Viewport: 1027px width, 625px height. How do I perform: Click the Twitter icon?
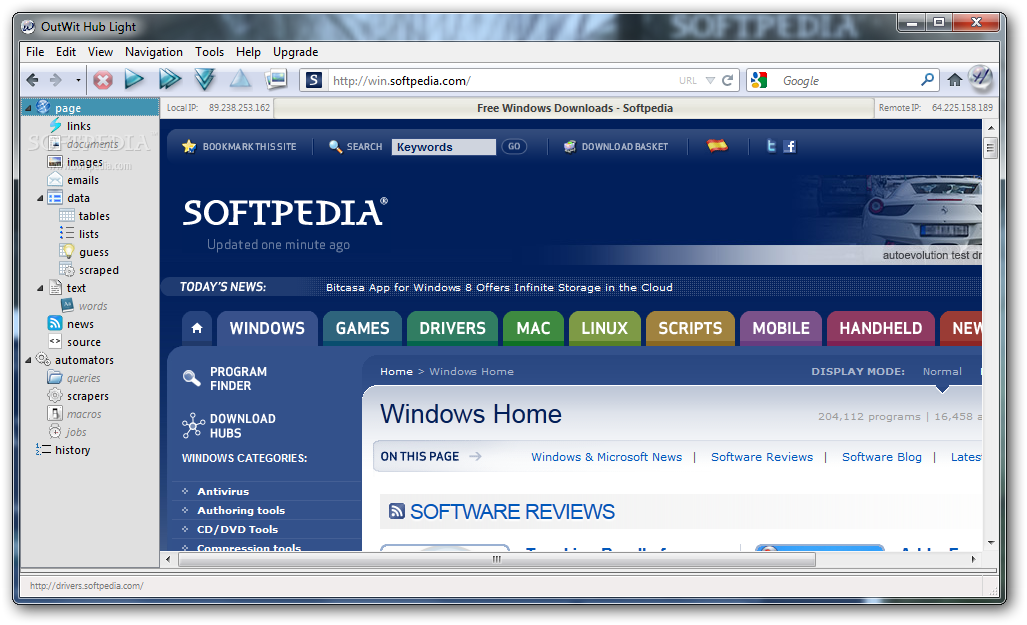[771, 146]
